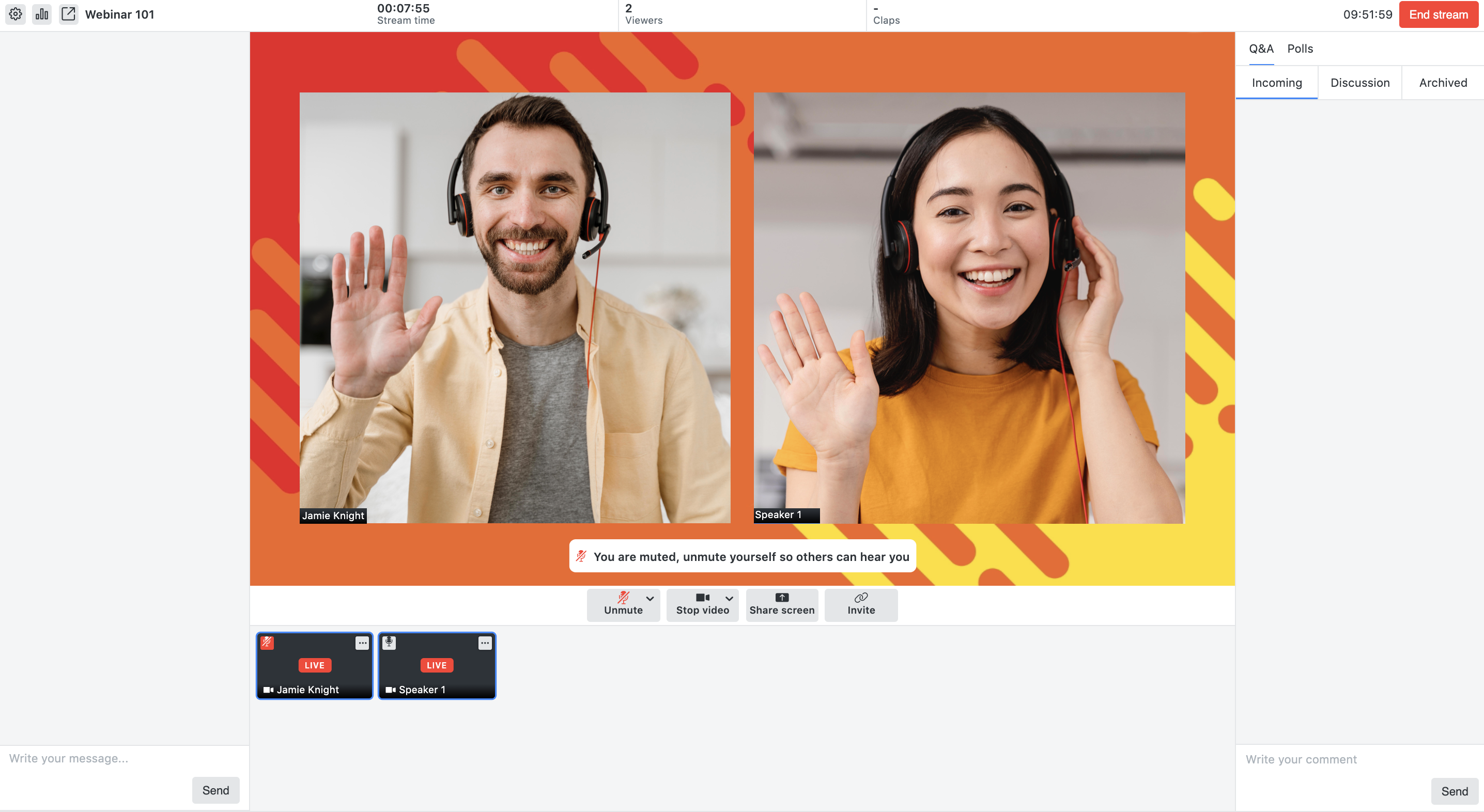The width and height of the screenshot is (1484, 812).
Task: Click the Claps counter
Action: point(886,14)
